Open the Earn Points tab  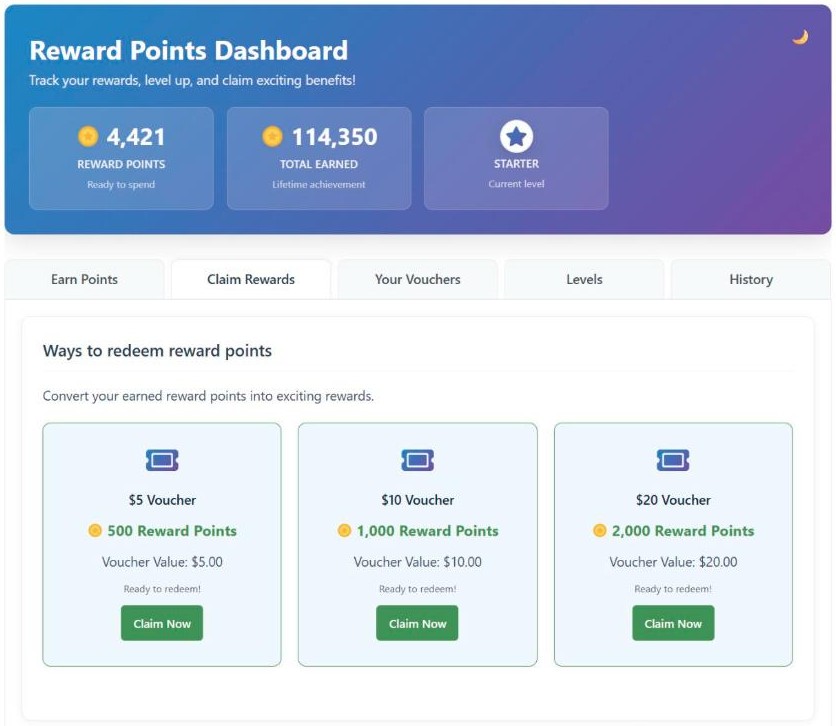coord(84,279)
